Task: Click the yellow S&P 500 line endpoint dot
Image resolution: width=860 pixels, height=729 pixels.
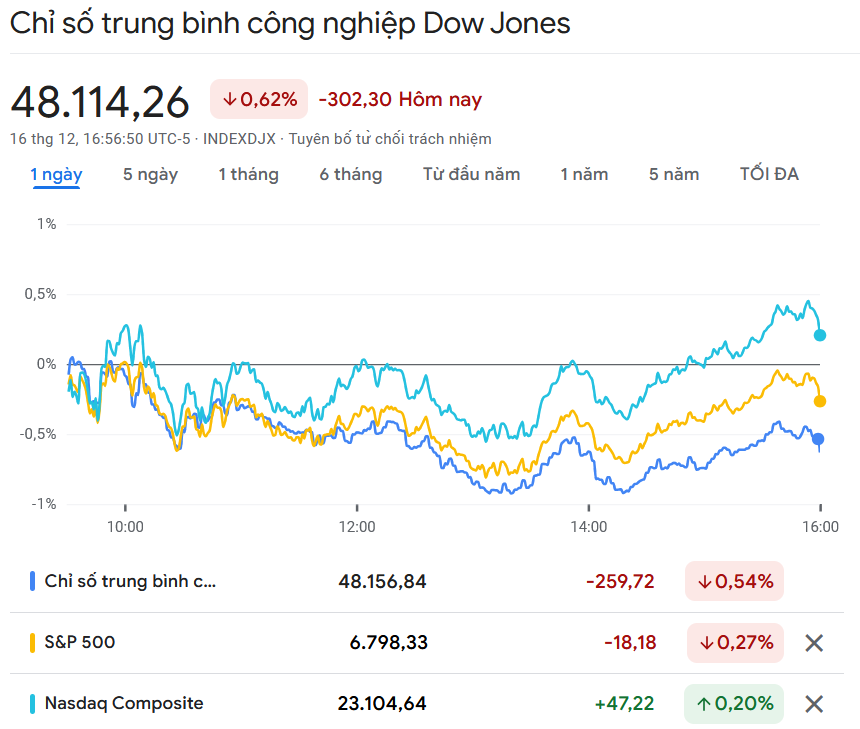Action: point(820,401)
